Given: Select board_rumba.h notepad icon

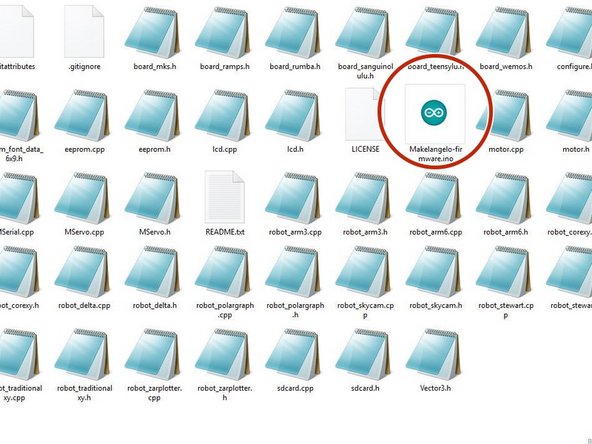Looking at the screenshot, I should click(294, 33).
